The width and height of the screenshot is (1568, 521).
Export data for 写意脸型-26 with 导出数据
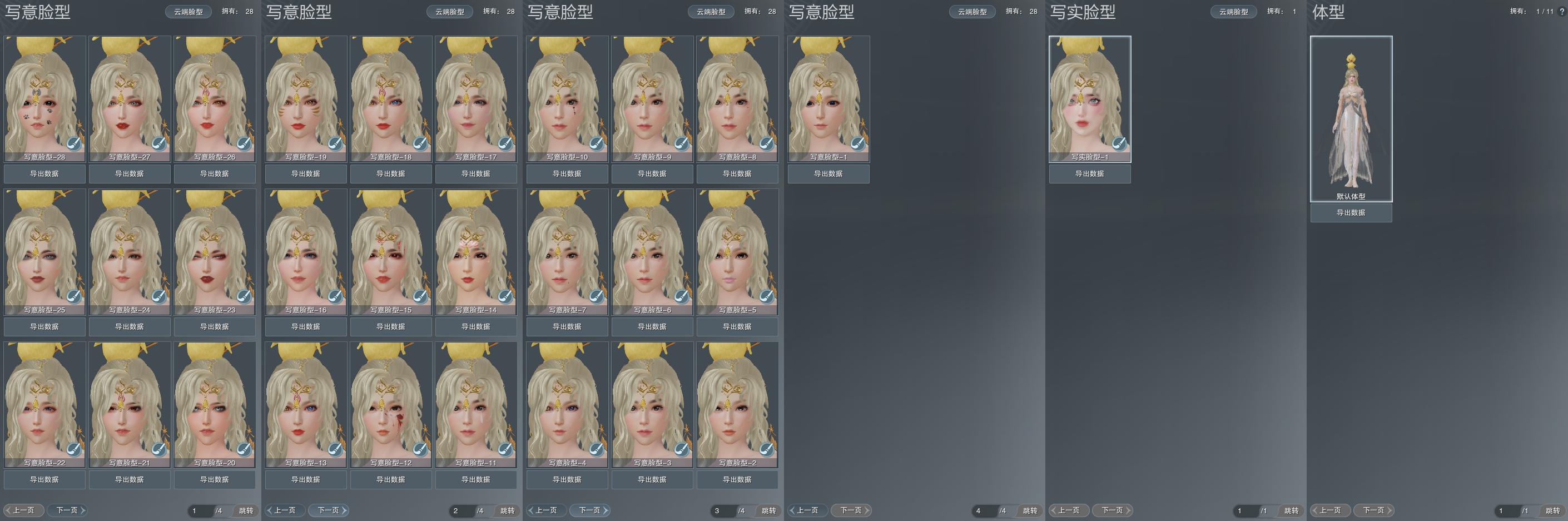(x=214, y=173)
